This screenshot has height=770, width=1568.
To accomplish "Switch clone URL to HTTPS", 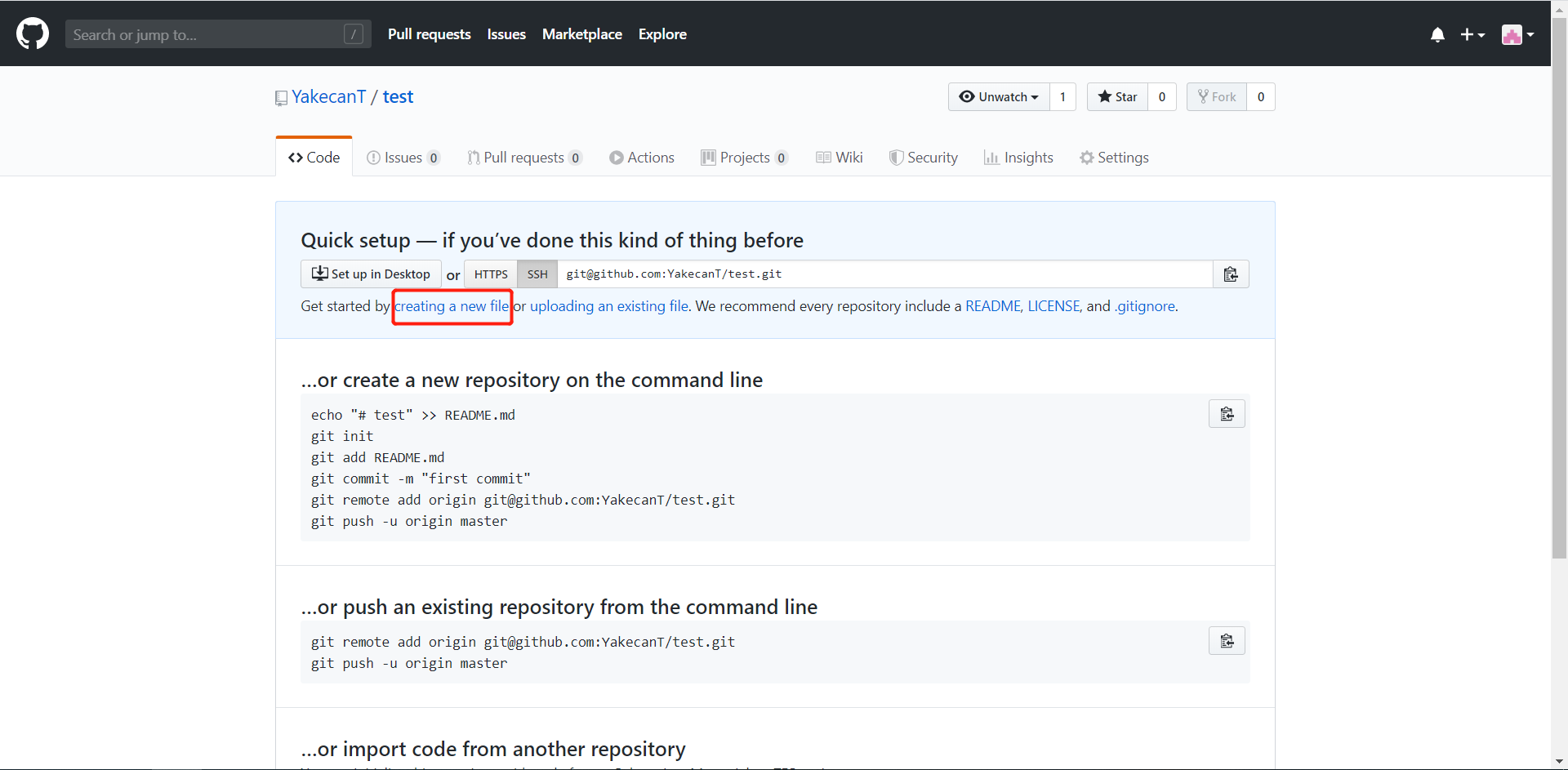I will click(491, 274).
